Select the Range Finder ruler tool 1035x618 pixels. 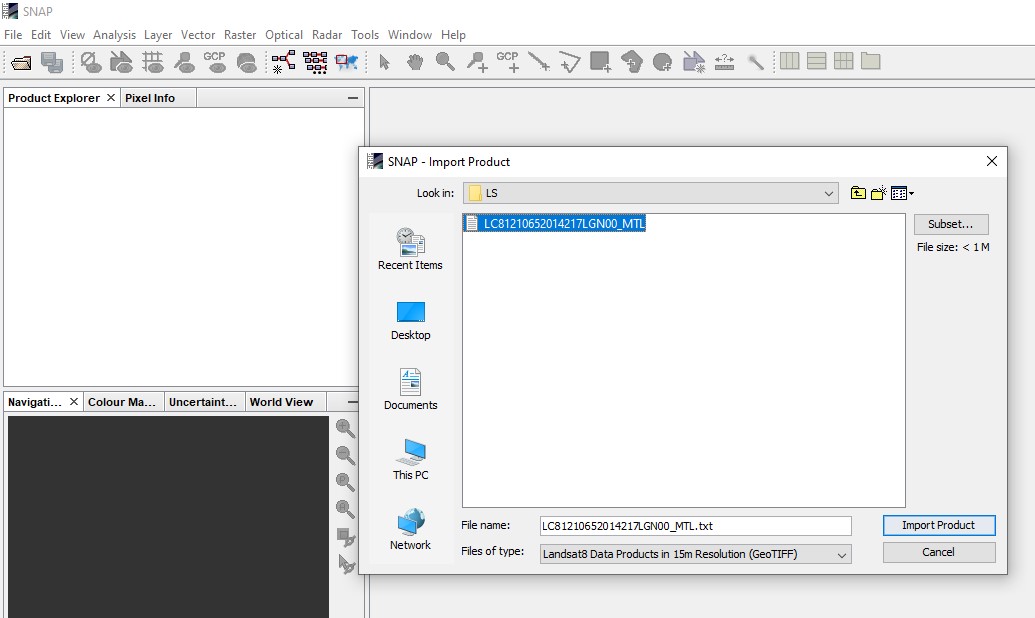tap(725, 63)
